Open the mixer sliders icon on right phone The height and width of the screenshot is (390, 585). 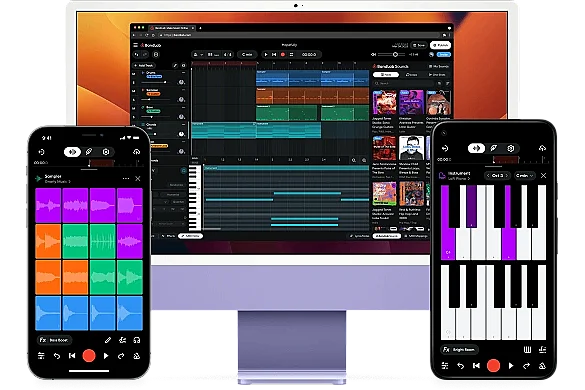(x=445, y=366)
